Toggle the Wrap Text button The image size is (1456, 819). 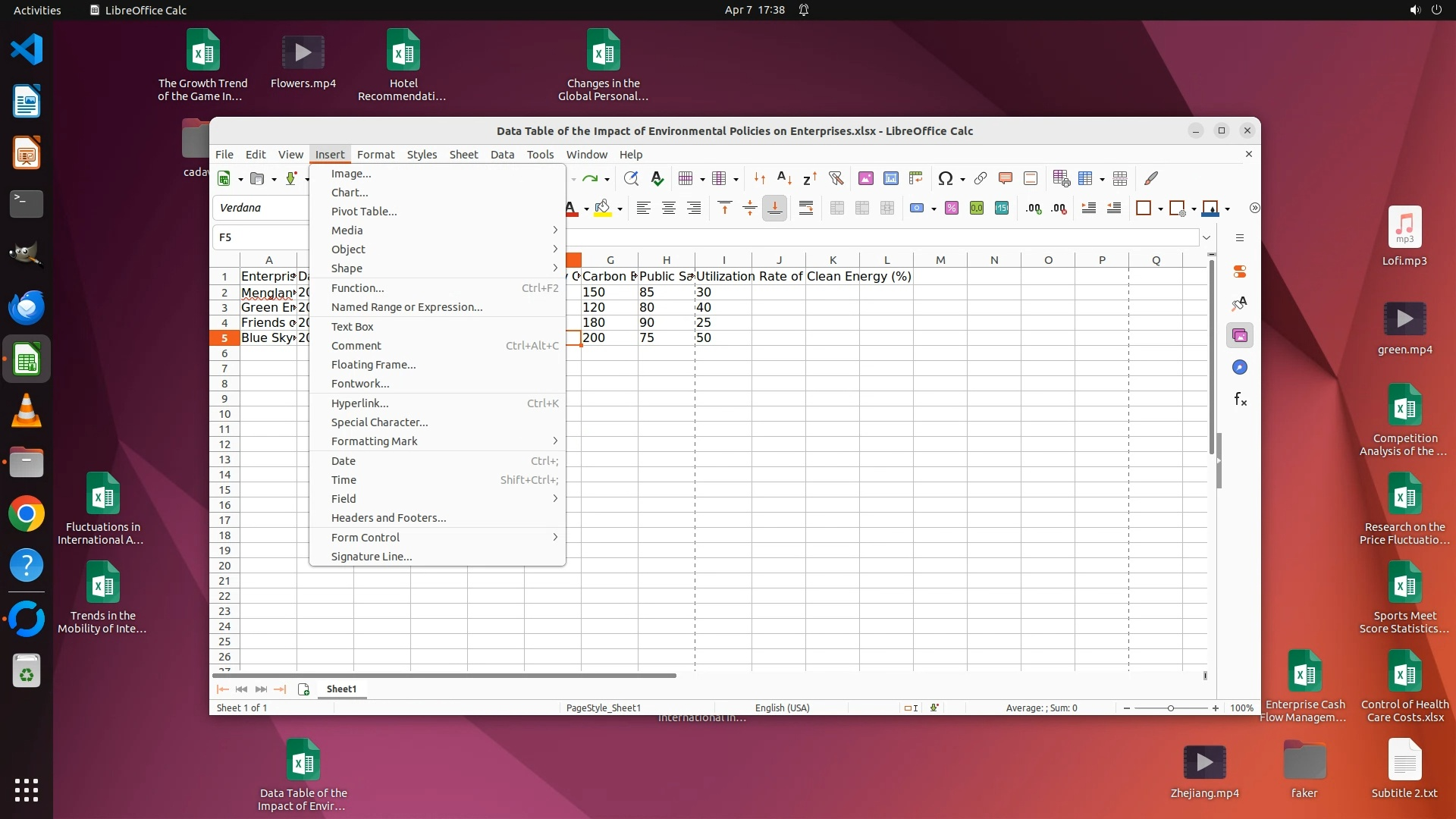click(x=806, y=209)
